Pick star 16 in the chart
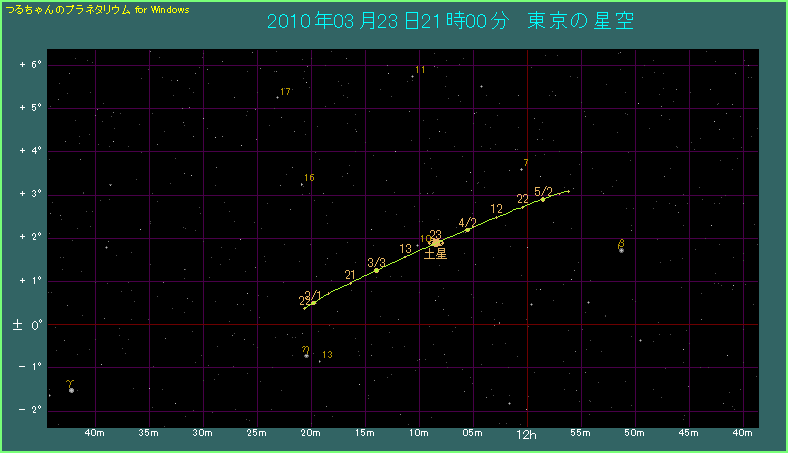788x453 pixels. click(x=302, y=184)
